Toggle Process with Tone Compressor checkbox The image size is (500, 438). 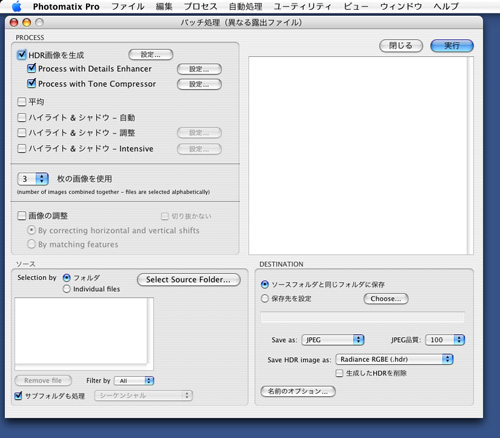[32, 83]
